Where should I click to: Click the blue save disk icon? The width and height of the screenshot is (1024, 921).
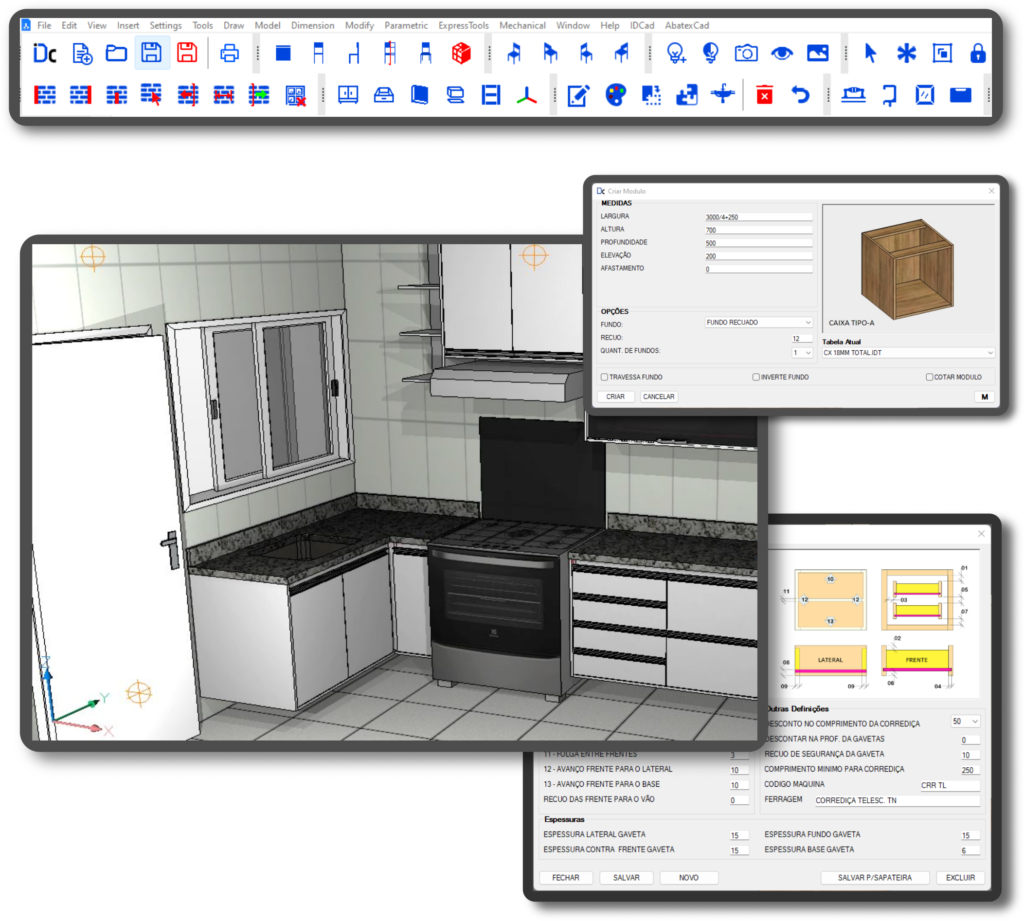152,53
